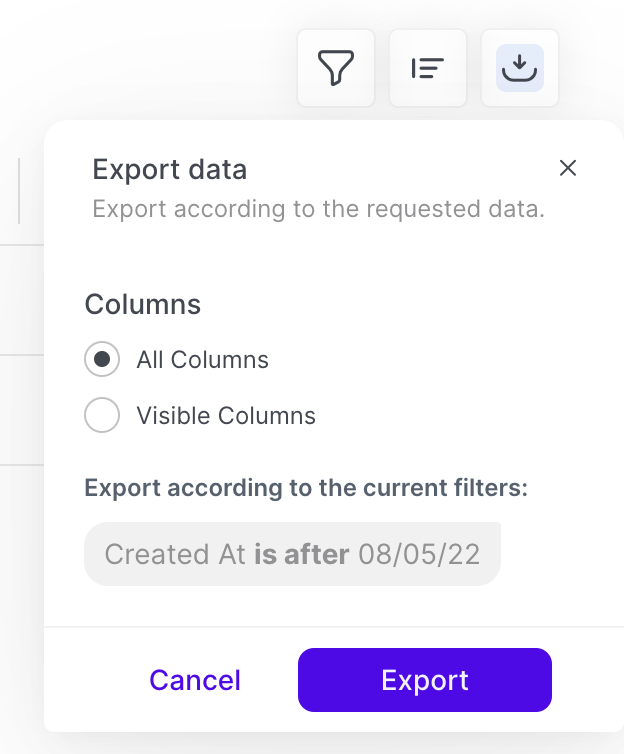Click the 'Export according to the requested data' subtitle
624x754 pixels.
pos(318,210)
